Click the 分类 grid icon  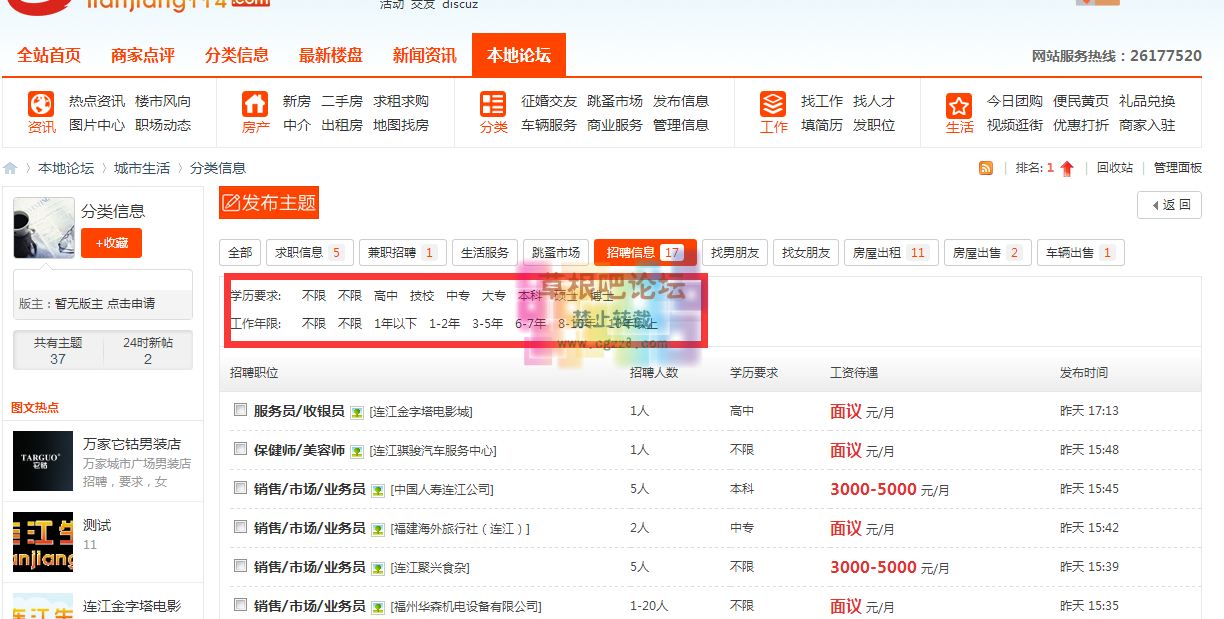click(491, 103)
